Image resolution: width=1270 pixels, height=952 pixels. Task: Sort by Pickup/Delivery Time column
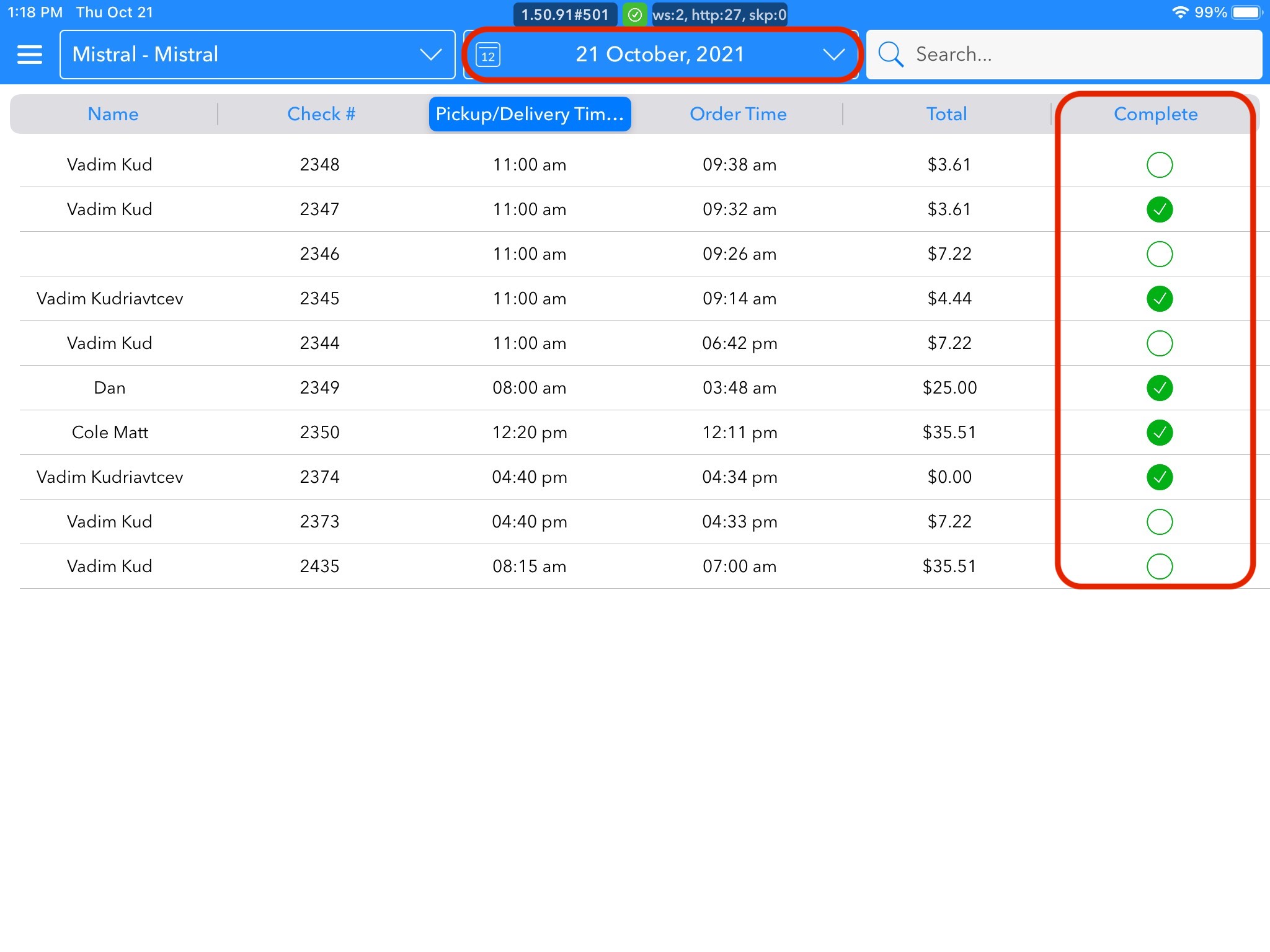[x=530, y=114]
